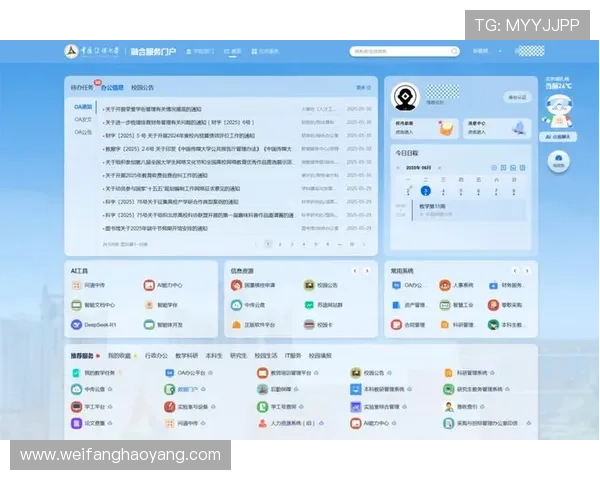The width and height of the screenshot is (600, 480).
Task: Toggle favorite star beside 实验室与设备
Action: [213, 407]
